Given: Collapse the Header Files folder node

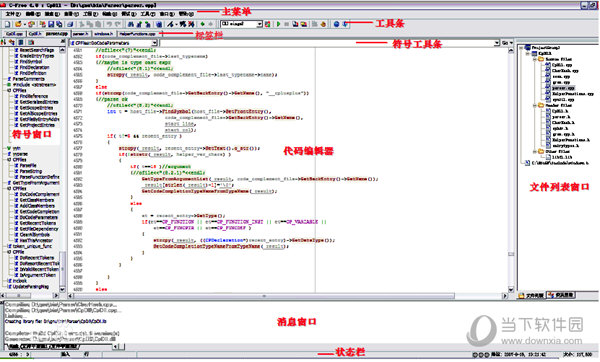Looking at the screenshot, I should 535,105.
